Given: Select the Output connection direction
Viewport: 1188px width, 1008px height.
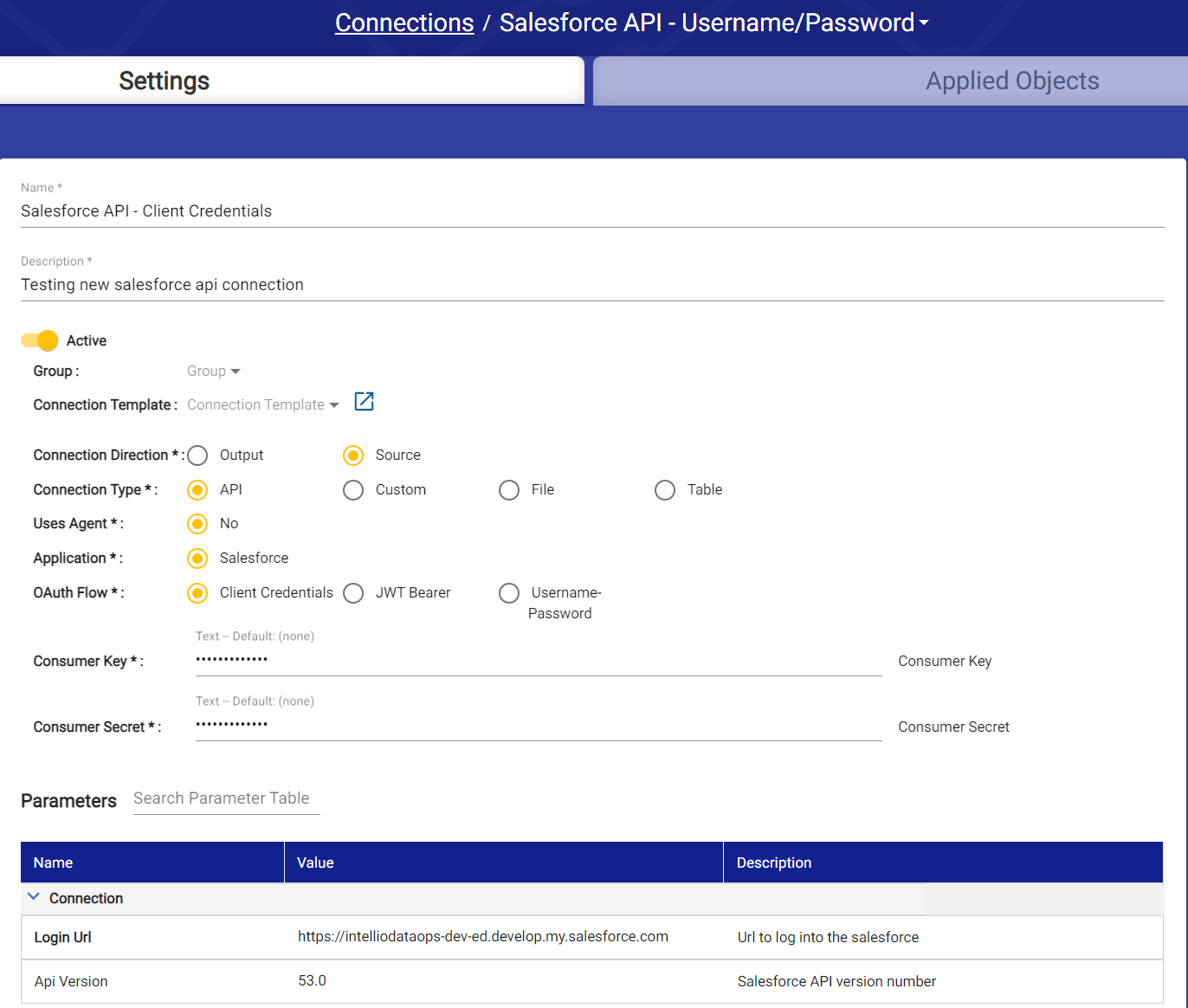Looking at the screenshot, I should [x=197, y=456].
